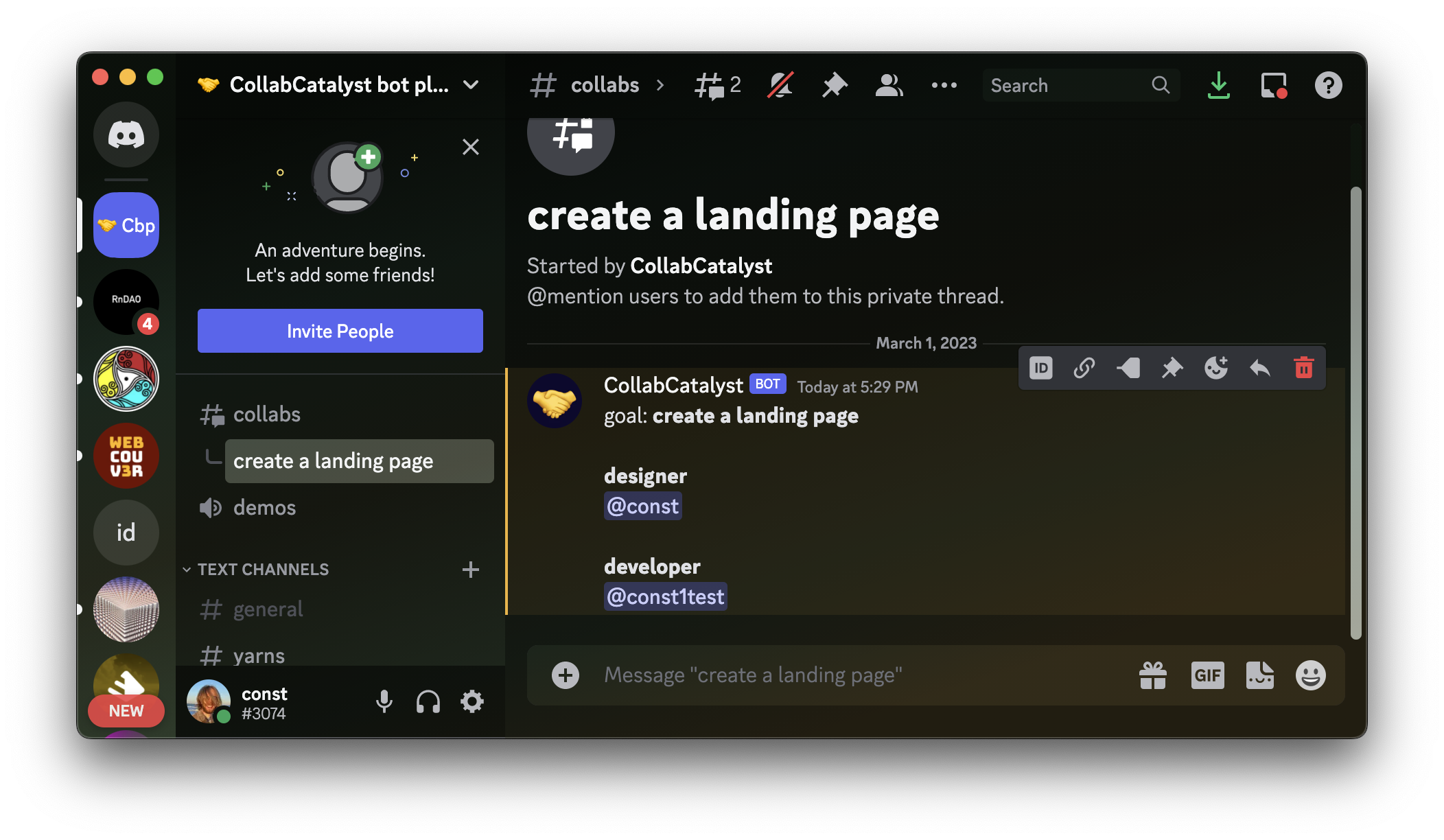Delete the CollabCatalyst message
This screenshot has height=840, width=1444.
(x=1304, y=368)
